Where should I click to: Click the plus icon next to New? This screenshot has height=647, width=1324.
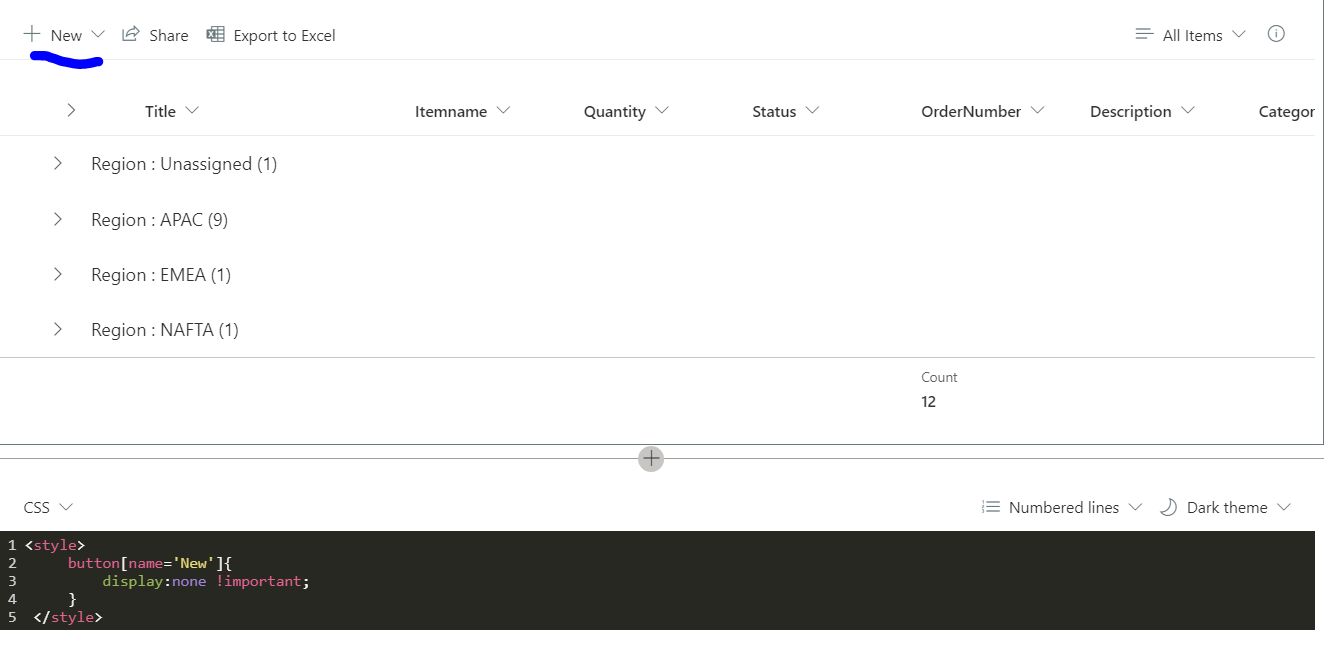click(x=33, y=34)
